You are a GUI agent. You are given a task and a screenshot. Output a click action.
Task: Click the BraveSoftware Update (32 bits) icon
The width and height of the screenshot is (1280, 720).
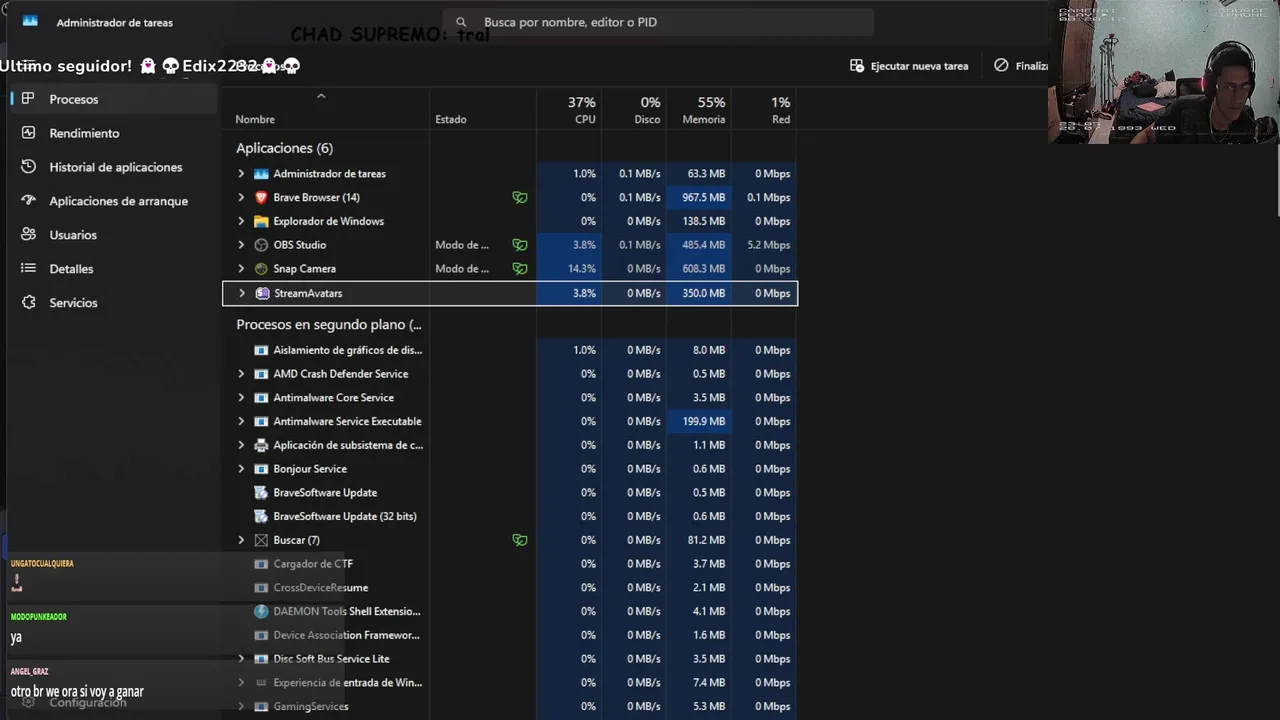(261, 516)
